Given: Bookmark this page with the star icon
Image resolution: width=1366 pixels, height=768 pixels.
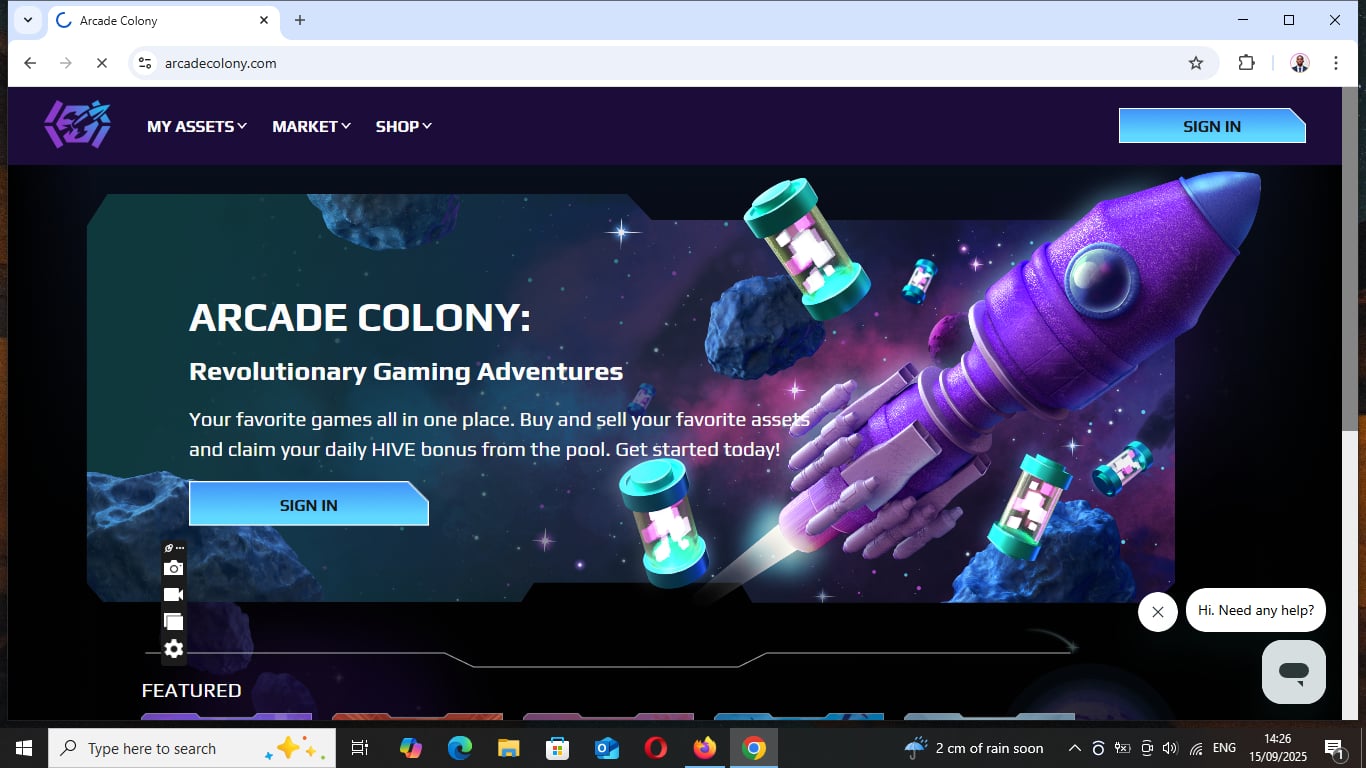Looking at the screenshot, I should tap(1196, 63).
